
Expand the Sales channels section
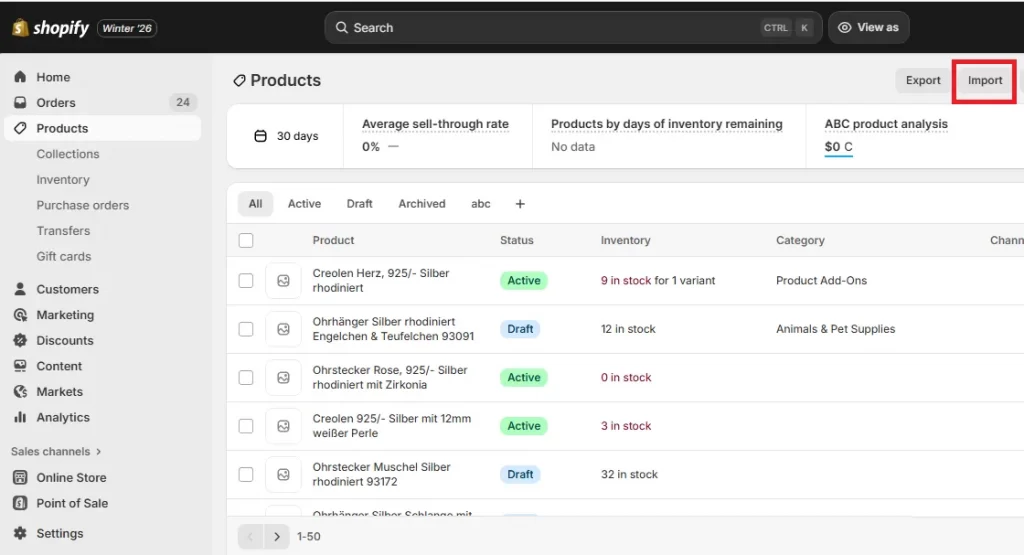[x=56, y=452]
